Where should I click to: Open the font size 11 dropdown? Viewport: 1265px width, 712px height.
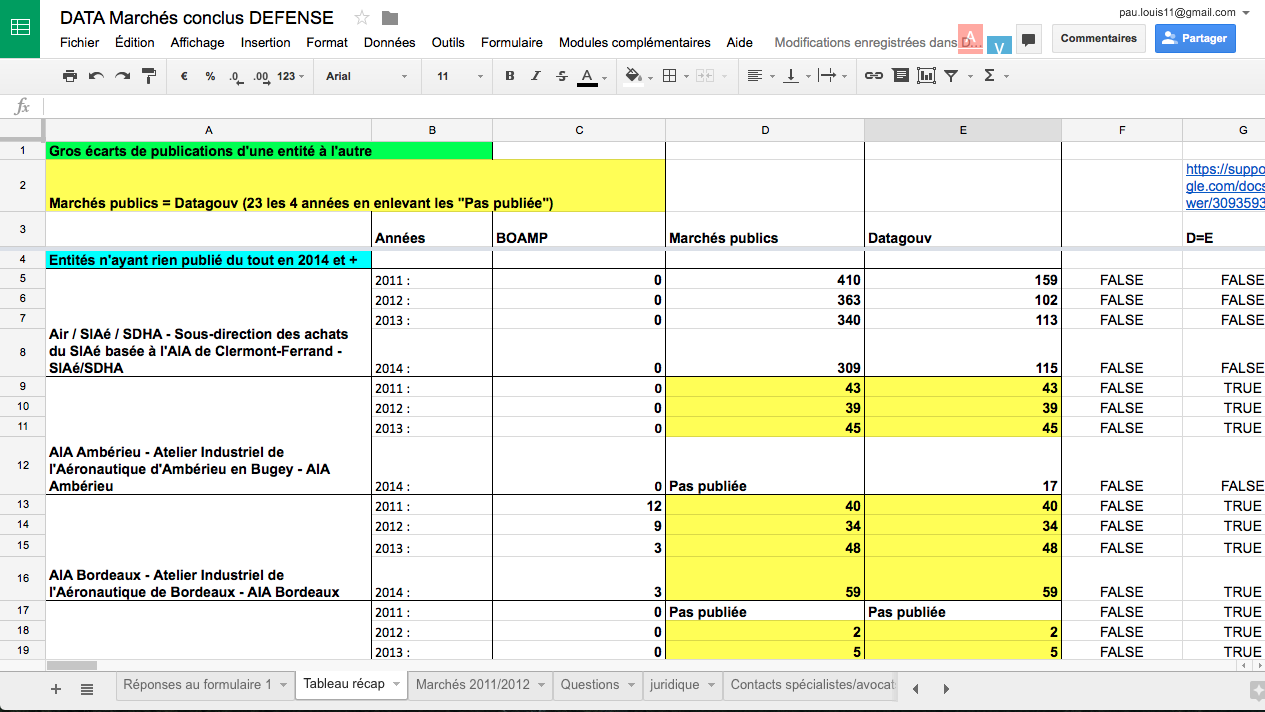(x=459, y=76)
